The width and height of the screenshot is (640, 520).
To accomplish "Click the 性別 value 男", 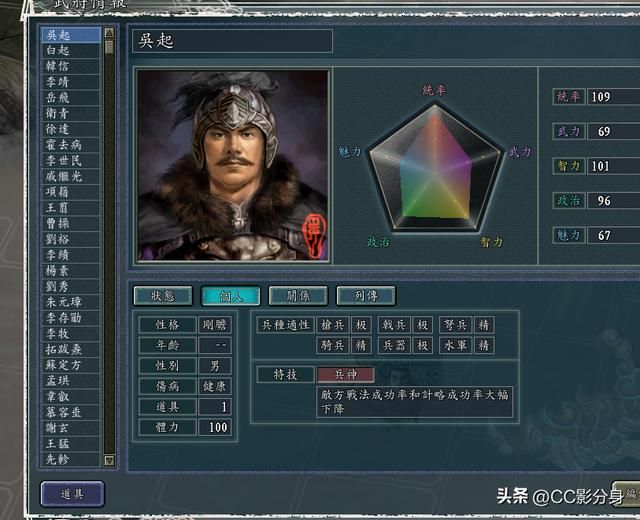I will (215, 366).
